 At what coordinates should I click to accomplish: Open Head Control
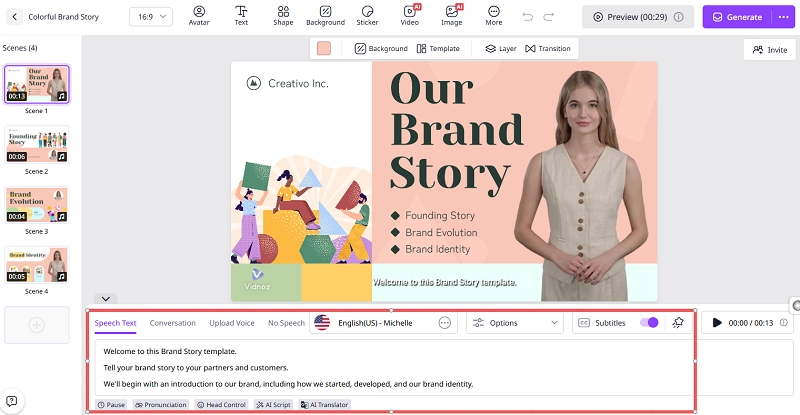tap(221, 405)
